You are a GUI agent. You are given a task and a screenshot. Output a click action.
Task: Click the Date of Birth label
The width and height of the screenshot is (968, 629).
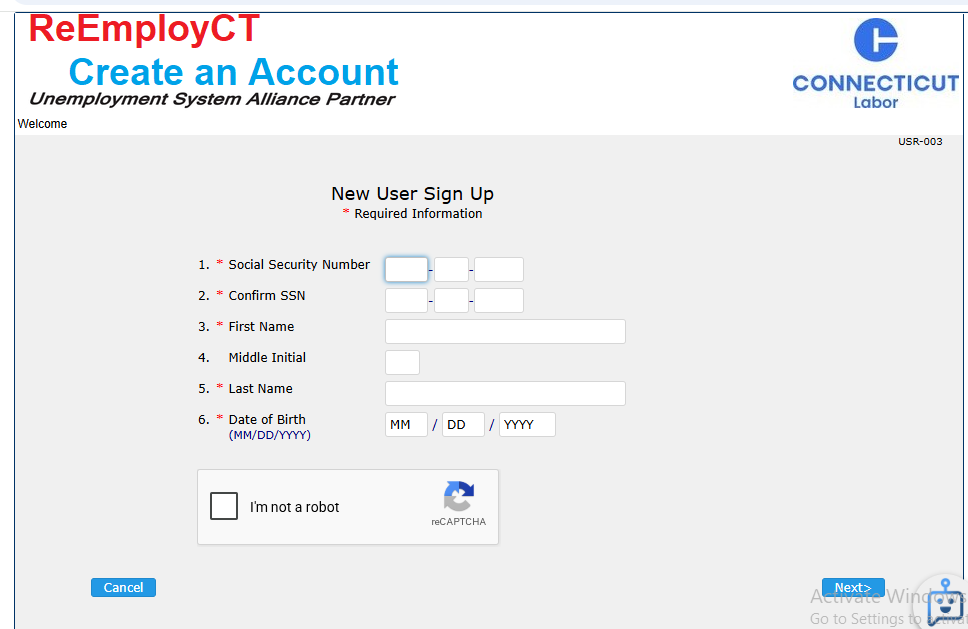(x=267, y=420)
